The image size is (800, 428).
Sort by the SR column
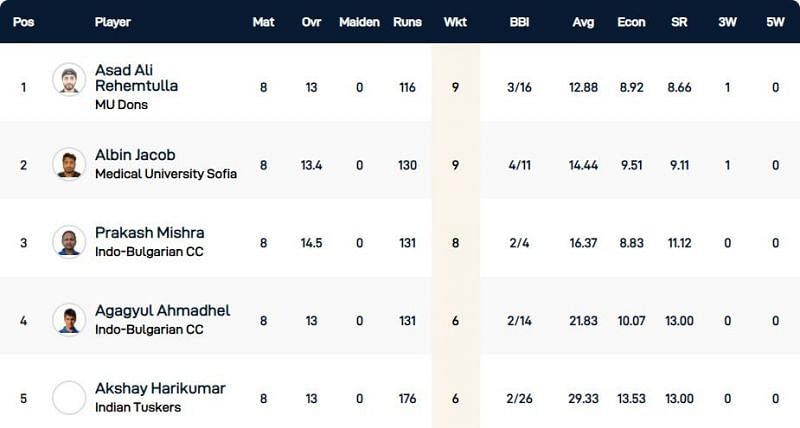(x=679, y=22)
